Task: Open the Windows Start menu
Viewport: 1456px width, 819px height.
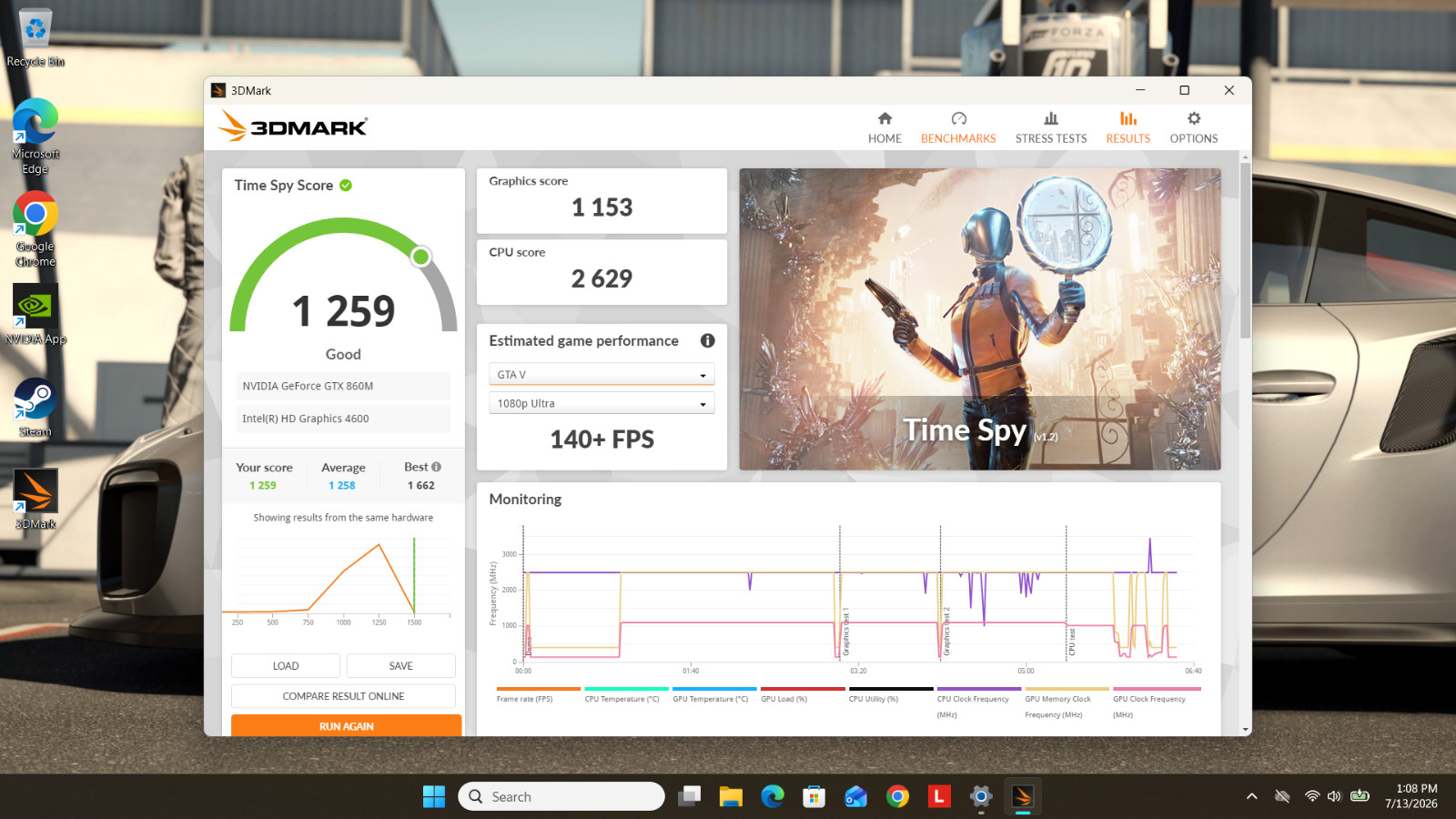Action: pos(434,796)
